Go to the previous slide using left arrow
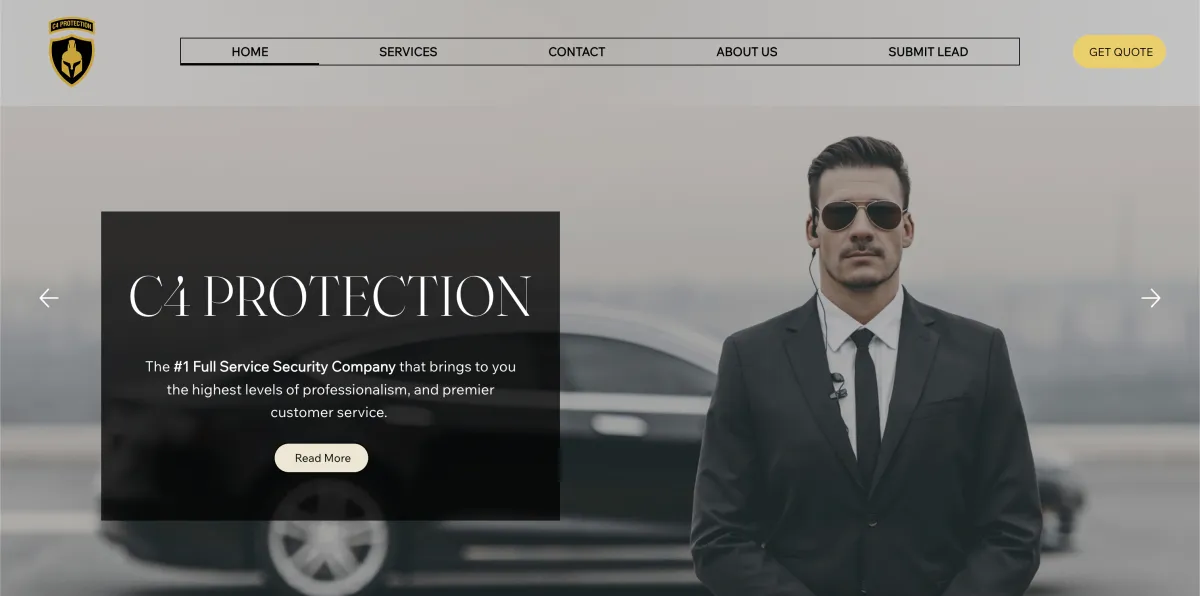This screenshot has height=596, width=1200. tap(49, 298)
